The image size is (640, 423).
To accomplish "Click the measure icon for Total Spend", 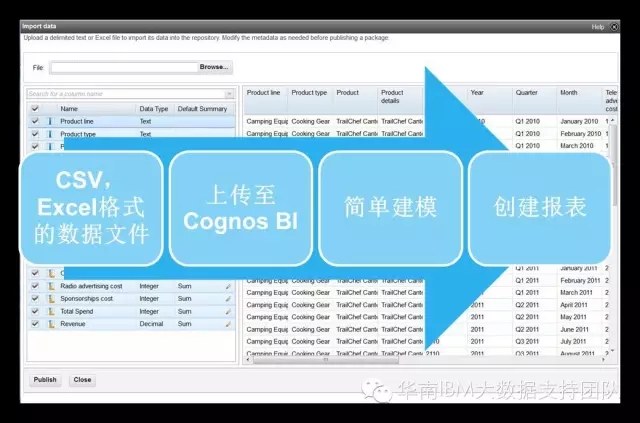I will coord(51,312).
